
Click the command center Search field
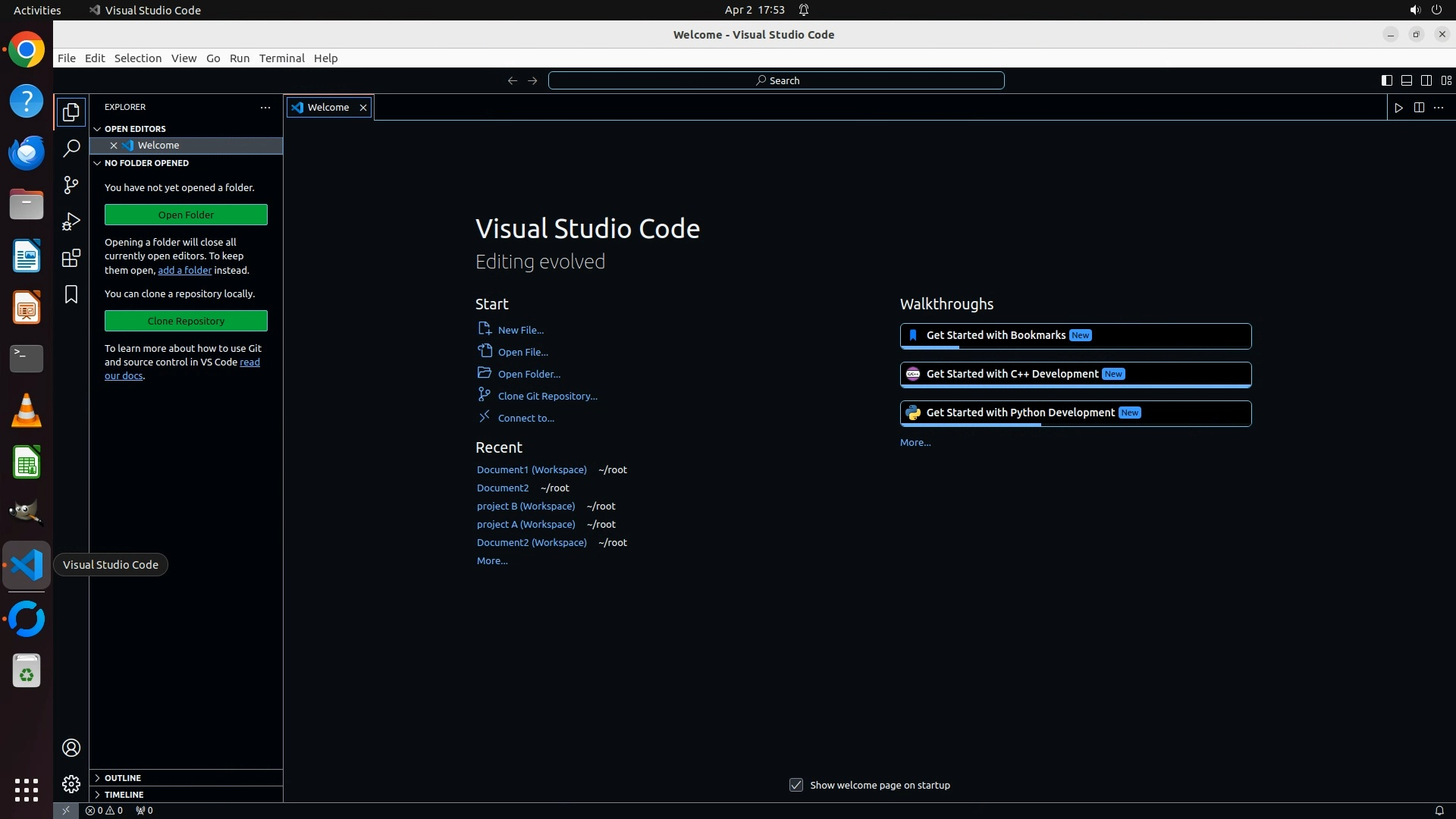click(x=776, y=80)
